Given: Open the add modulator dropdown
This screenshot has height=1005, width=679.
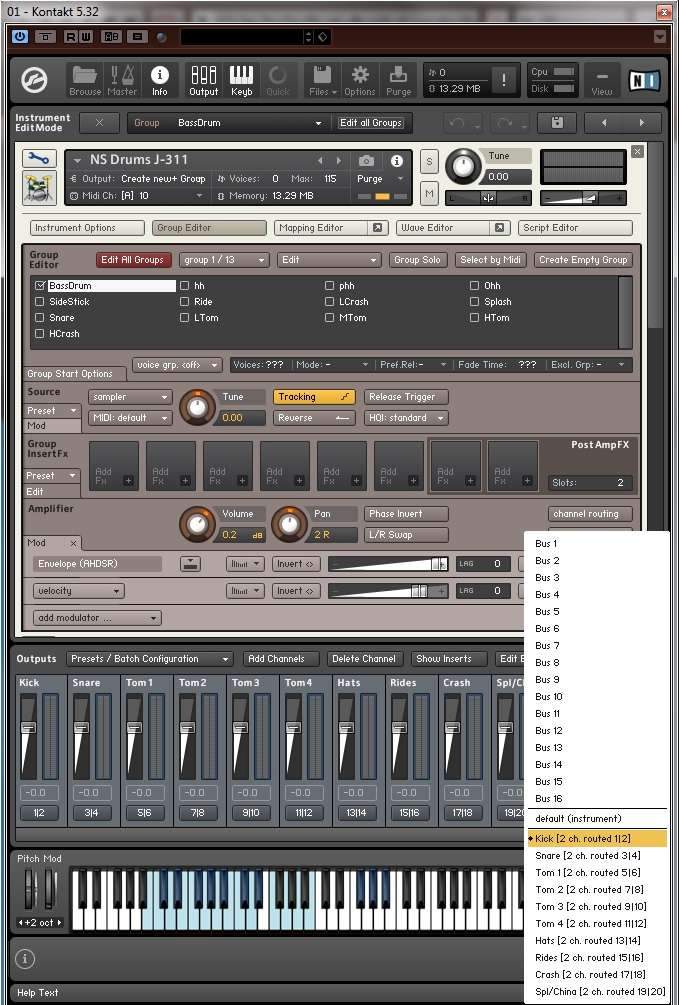Looking at the screenshot, I should pyautogui.click(x=97, y=618).
